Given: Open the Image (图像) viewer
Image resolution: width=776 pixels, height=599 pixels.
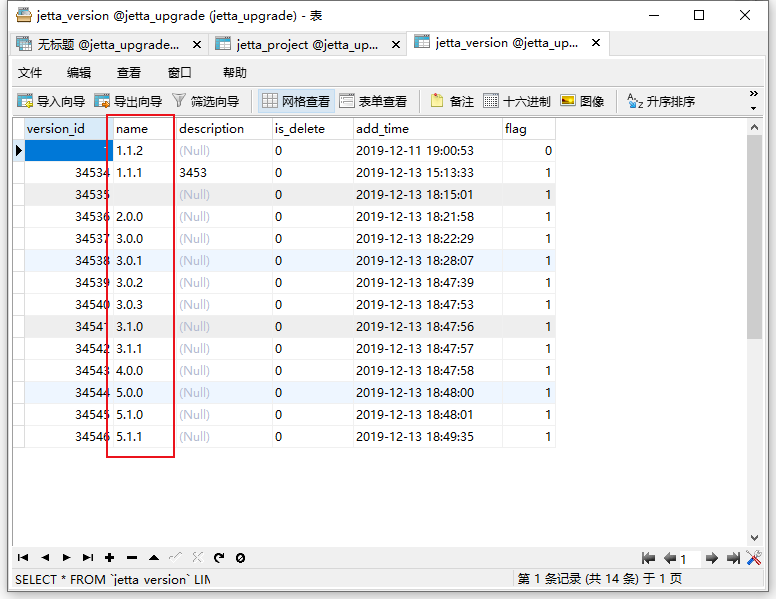Looking at the screenshot, I should (x=582, y=101).
